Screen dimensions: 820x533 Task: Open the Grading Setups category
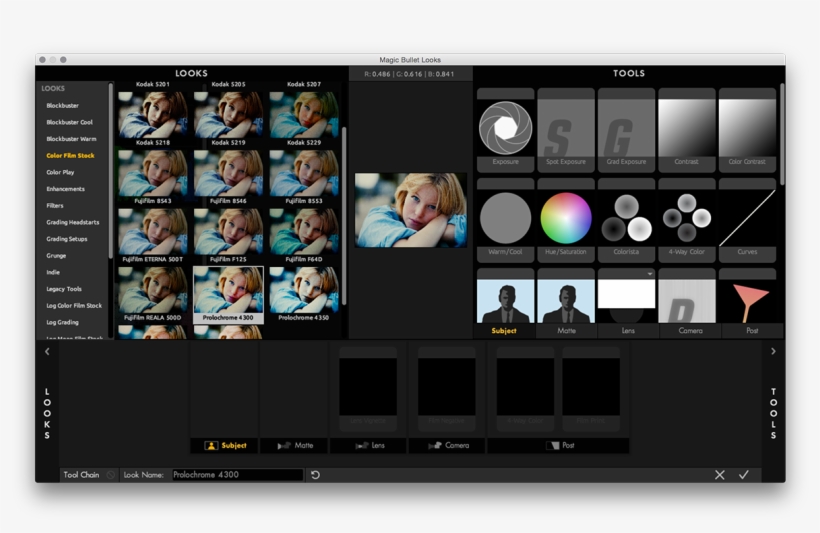[67, 239]
